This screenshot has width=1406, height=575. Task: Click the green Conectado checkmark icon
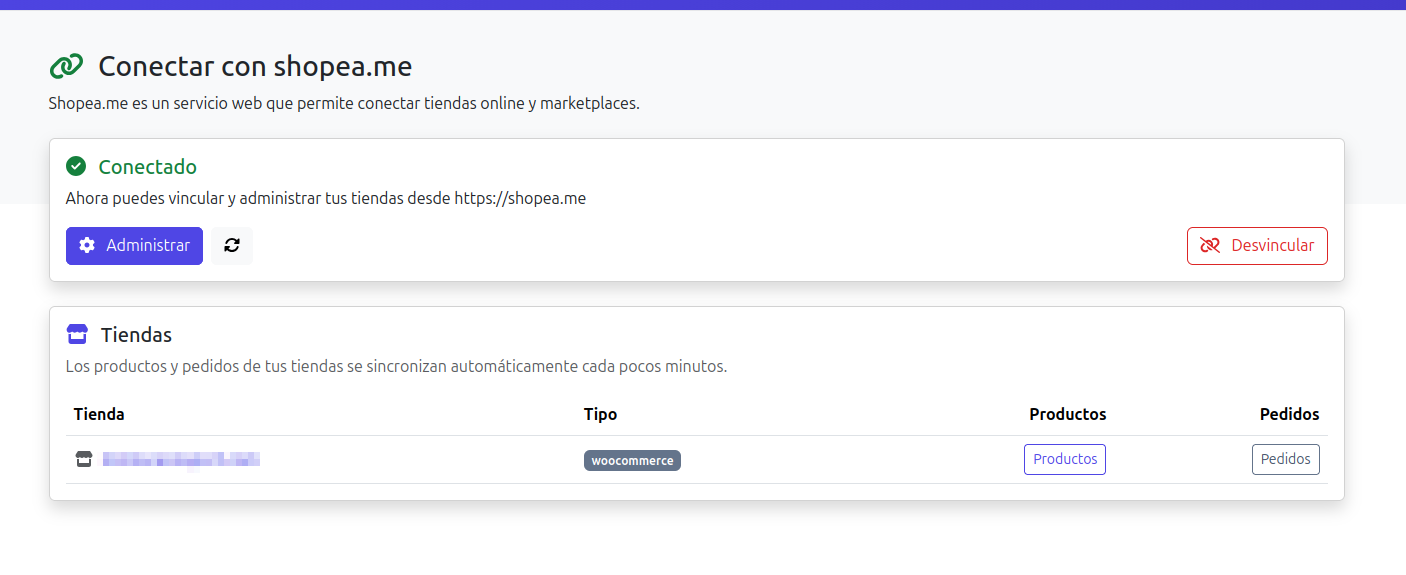tap(76, 166)
